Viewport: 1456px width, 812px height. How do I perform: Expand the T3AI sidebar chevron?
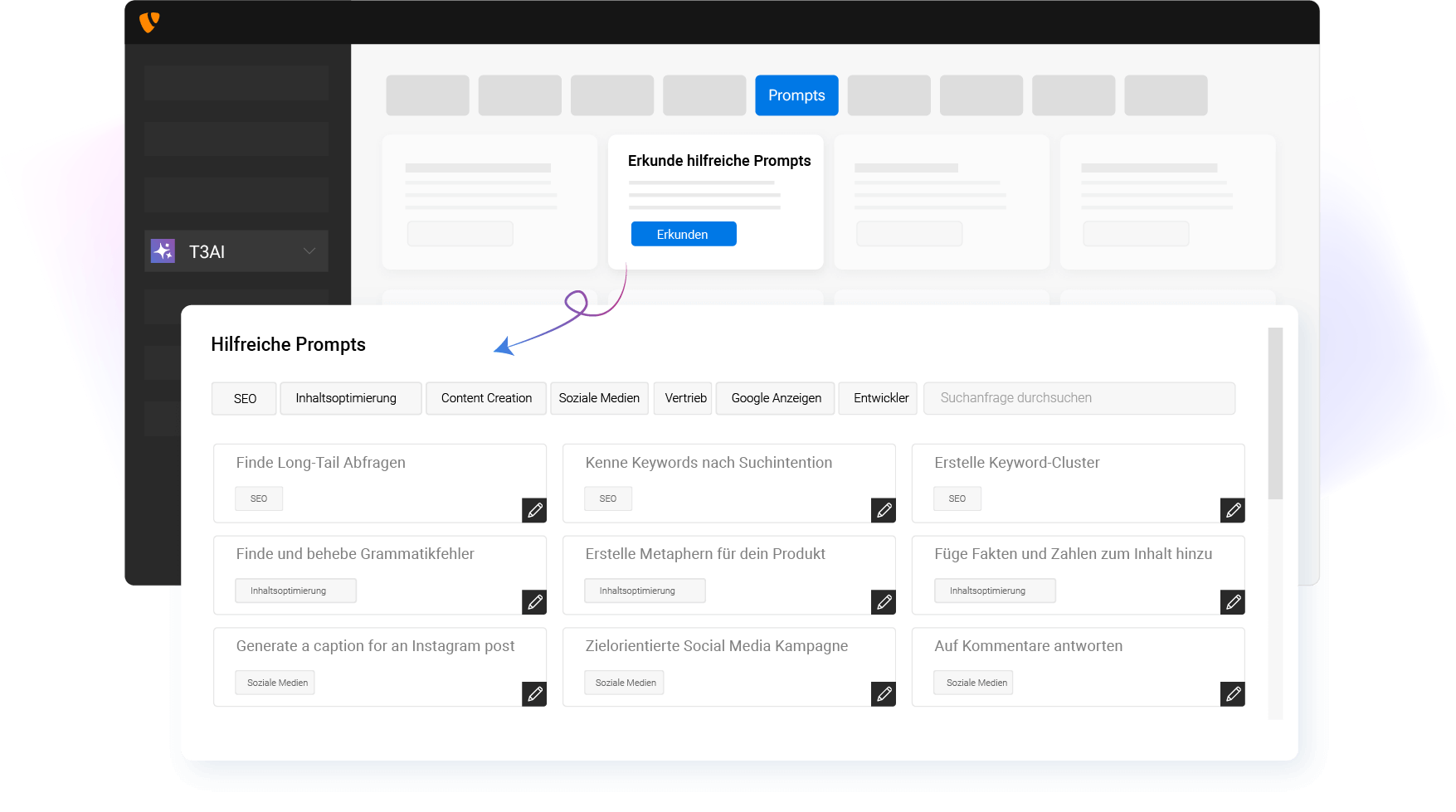tap(309, 251)
